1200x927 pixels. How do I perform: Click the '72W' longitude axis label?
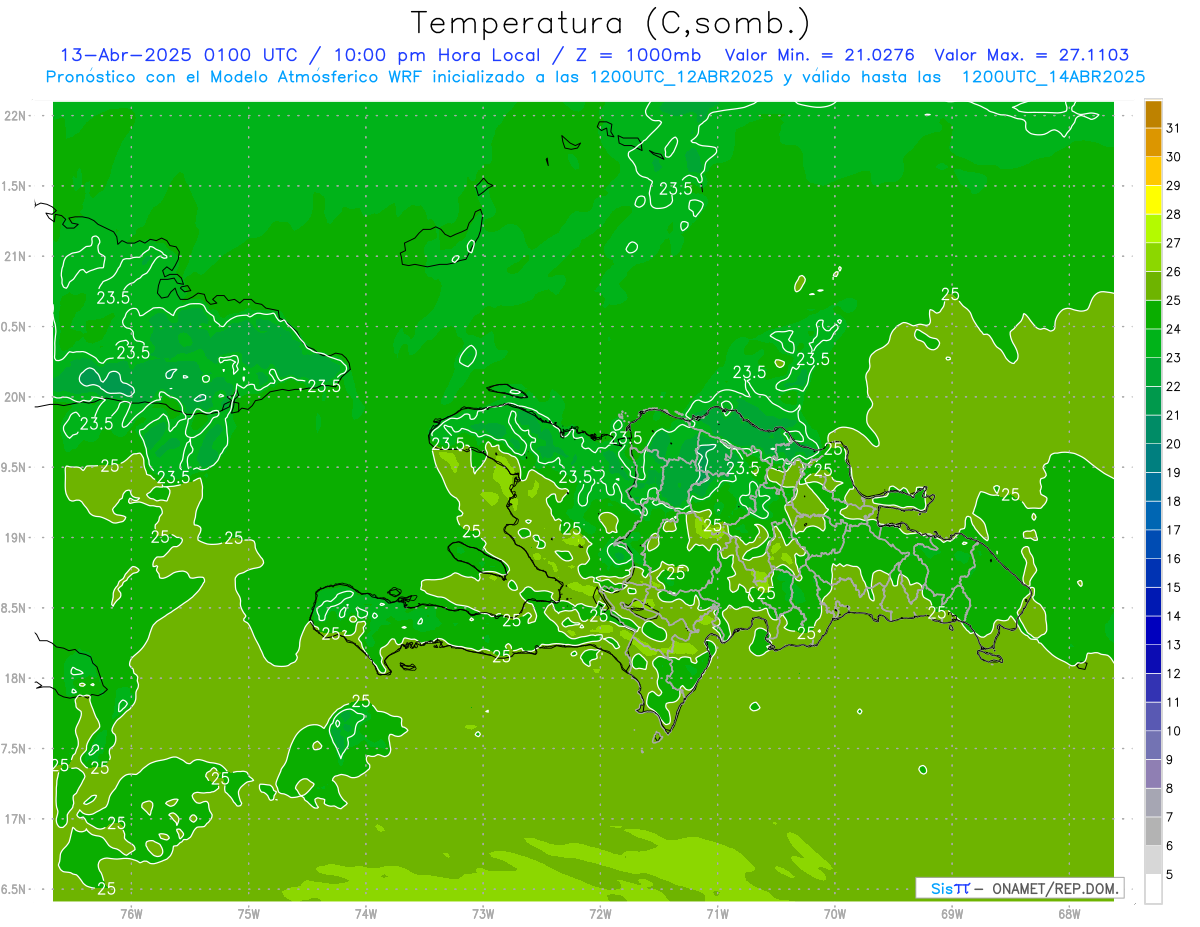pyautogui.click(x=600, y=913)
